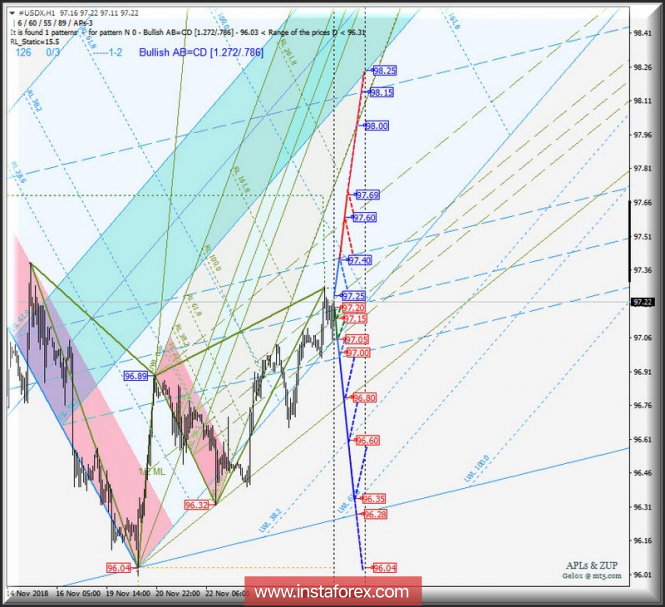Image resolution: width=665 pixels, height=607 pixels.
Task: Click the #USDX.H1 symbol title text
Action: click(37, 13)
